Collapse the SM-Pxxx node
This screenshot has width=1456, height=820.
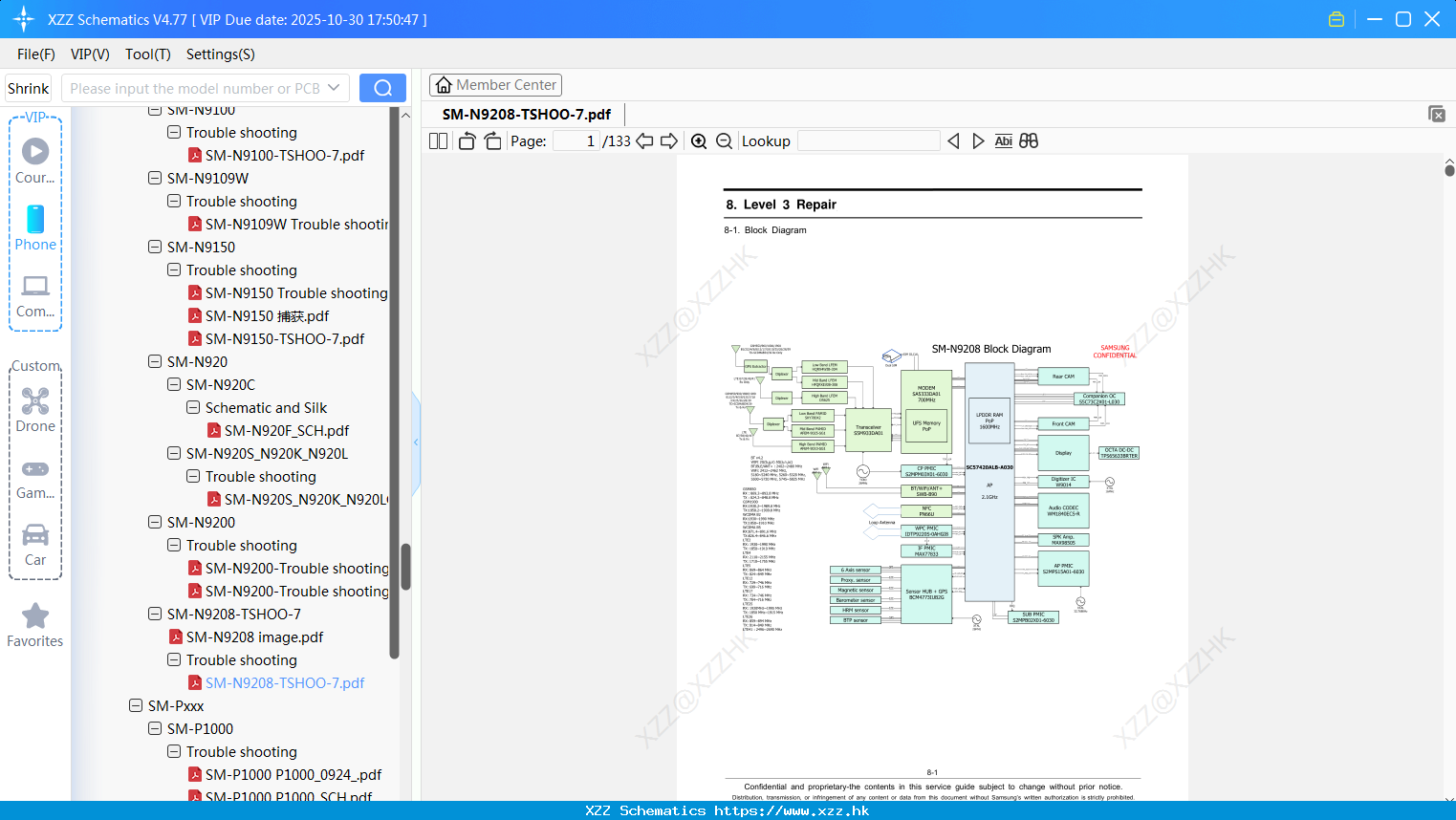point(136,705)
